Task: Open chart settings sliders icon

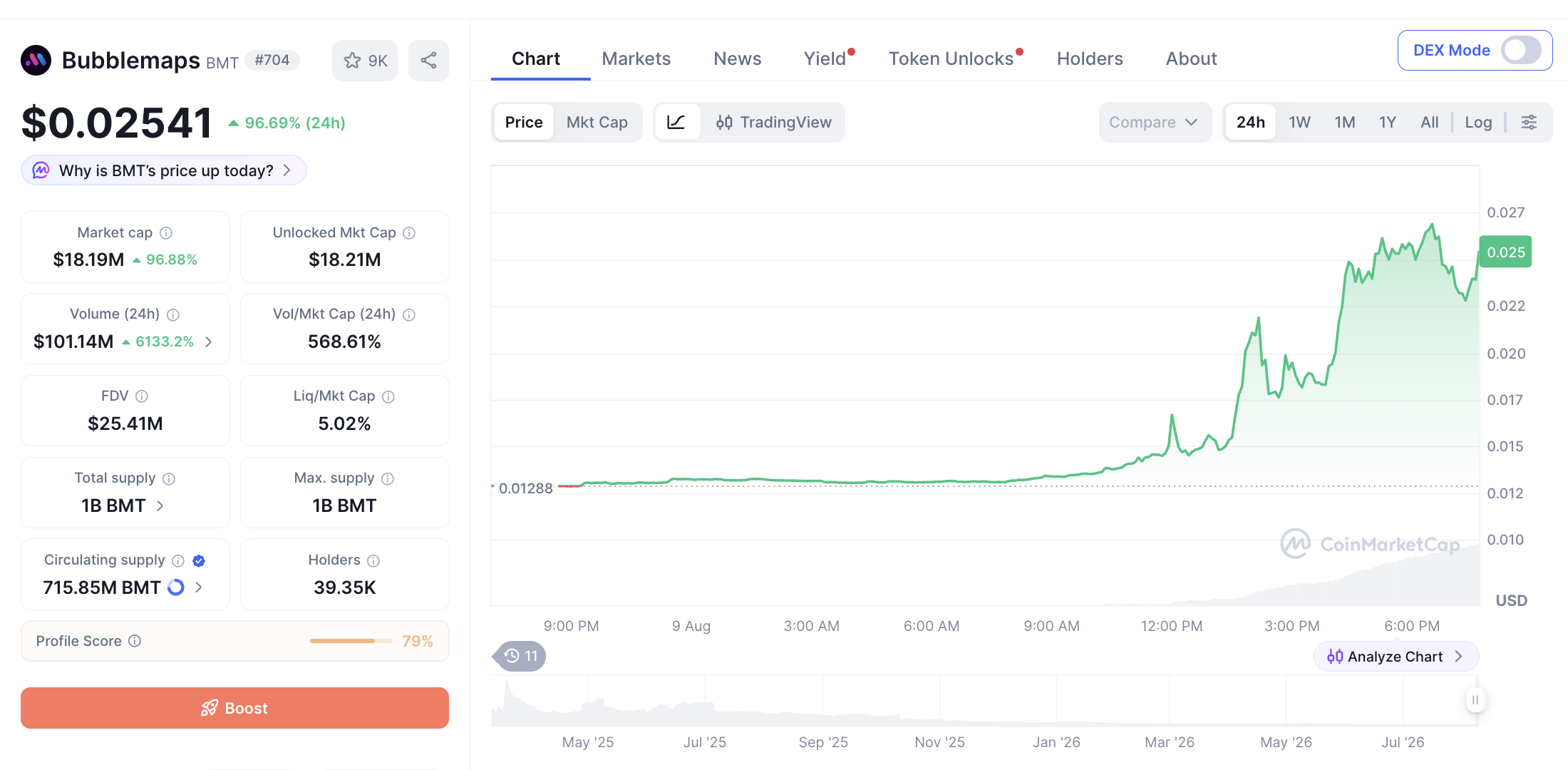Action: [1529, 122]
